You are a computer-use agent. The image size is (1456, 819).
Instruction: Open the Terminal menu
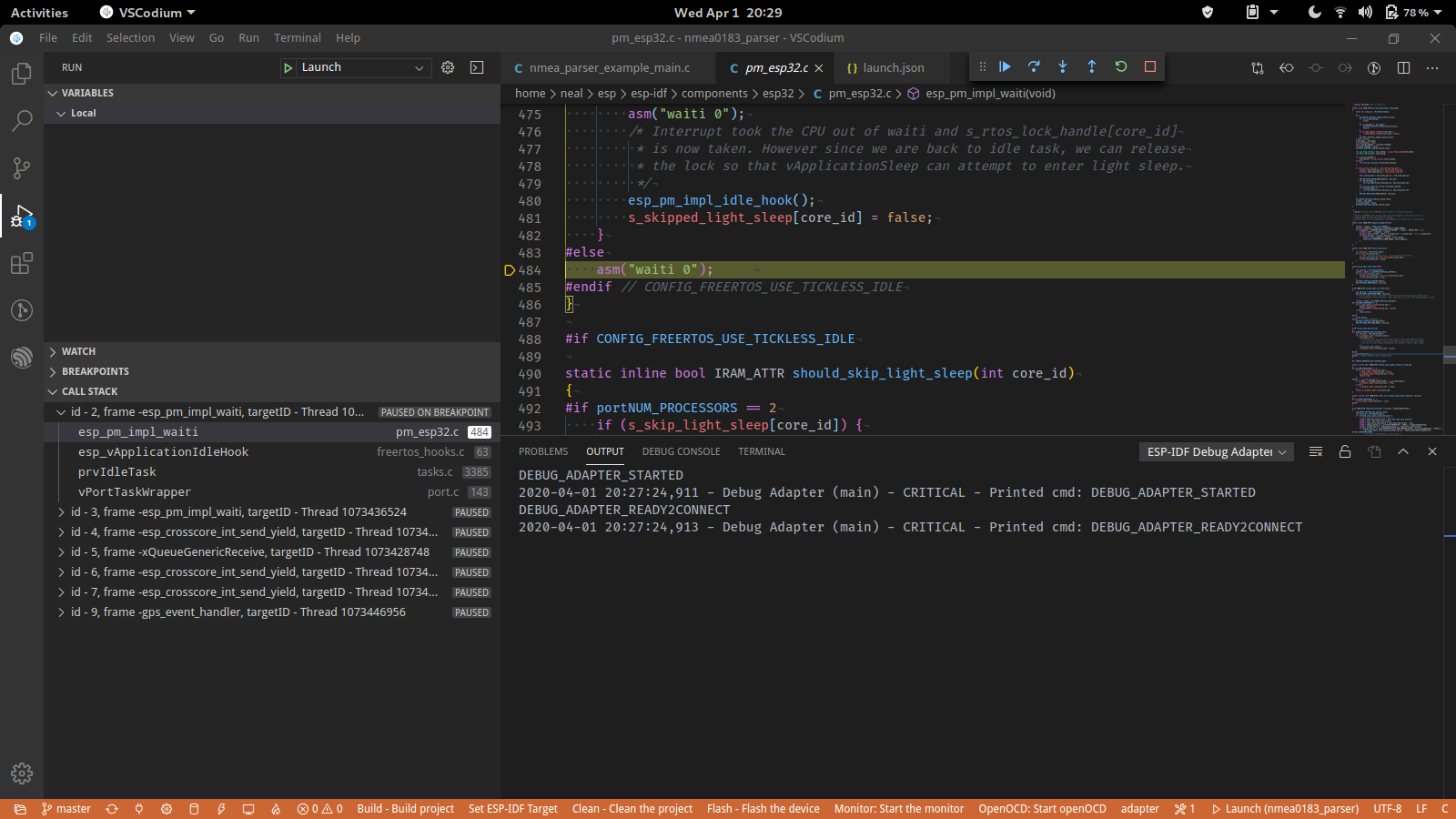(297, 37)
